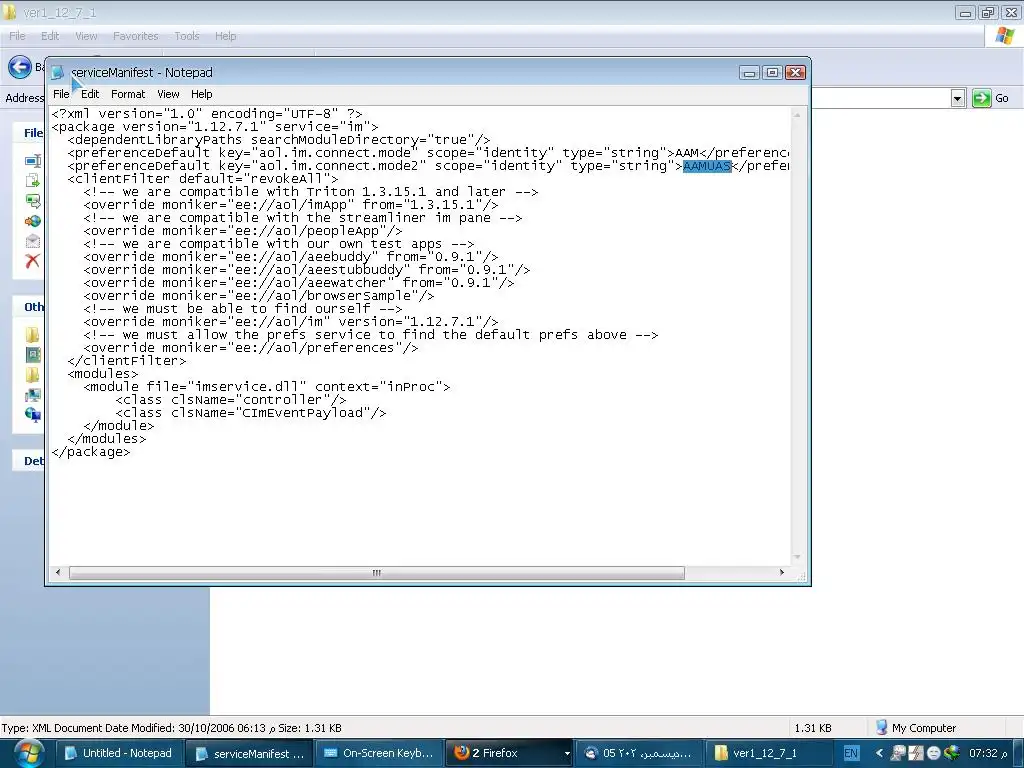Image resolution: width=1024 pixels, height=768 pixels.
Task: Click the clientFilter default="revokeAll" line
Action: 203,178
